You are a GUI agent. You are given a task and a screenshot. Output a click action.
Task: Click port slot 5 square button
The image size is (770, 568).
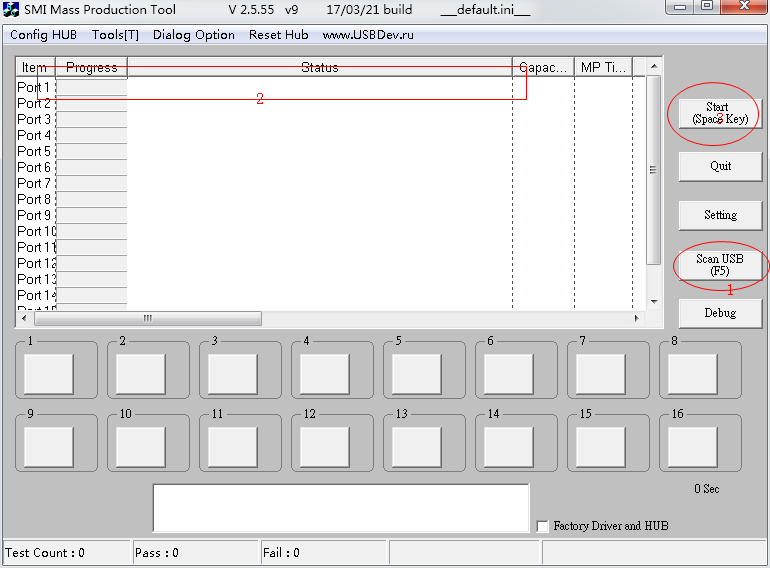tap(417, 374)
